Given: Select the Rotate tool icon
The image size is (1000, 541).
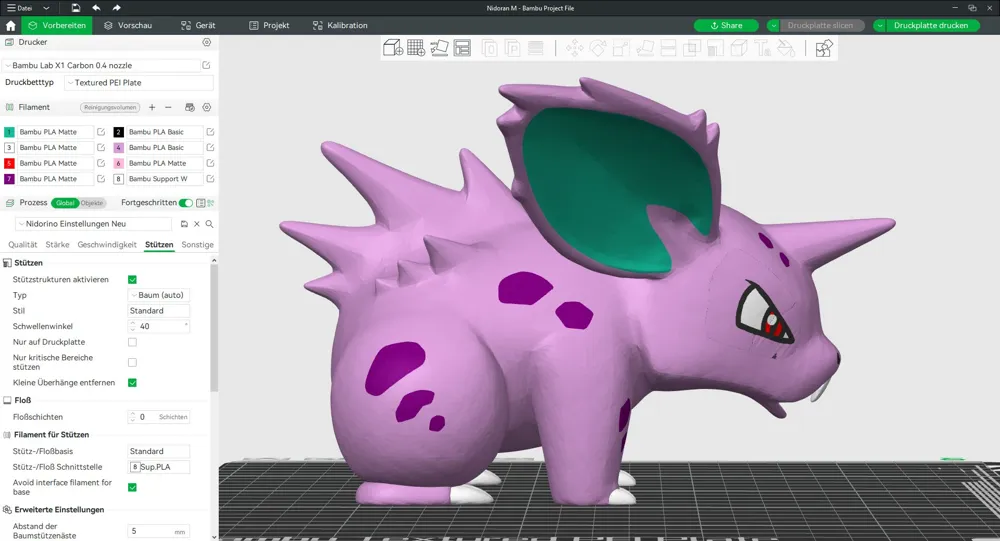Looking at the screenshot, I should click(x=598, y=48).
